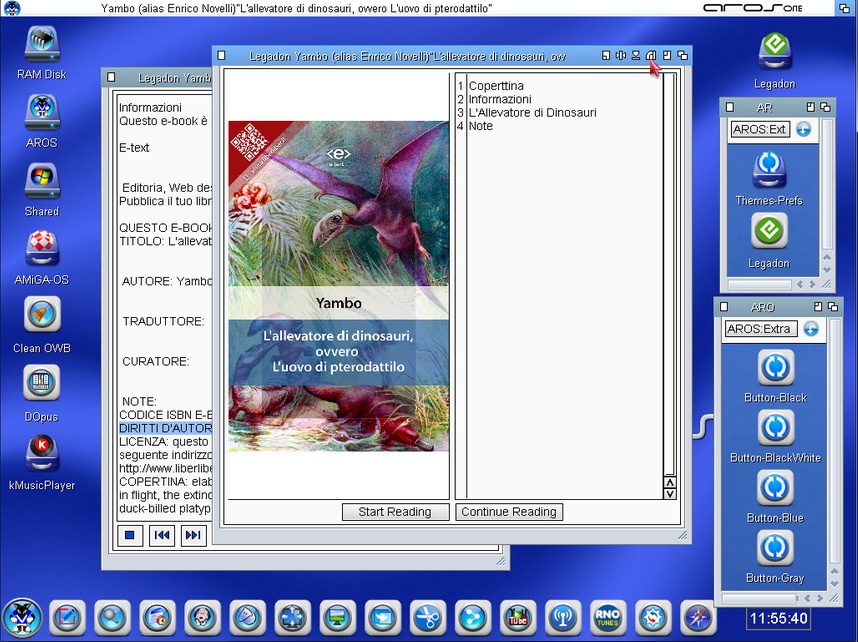The height and width of the screenshot is (642, 858).
Task: Open the RAM Disk desktop icon
Action: pyautogui.click(x=42, y=45)
